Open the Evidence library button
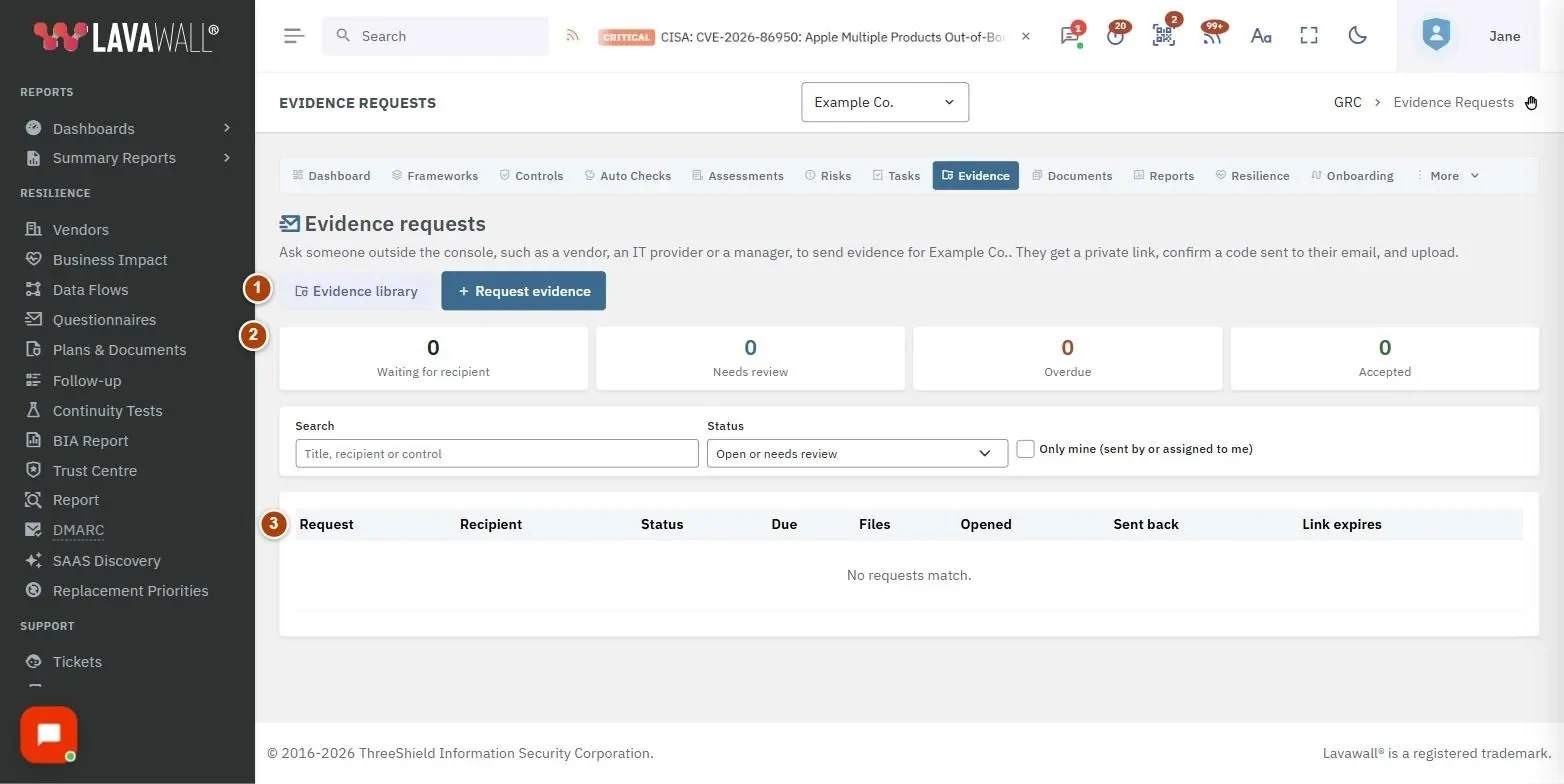The height and width of the screenshot is (784, 1564). [357, 291]
